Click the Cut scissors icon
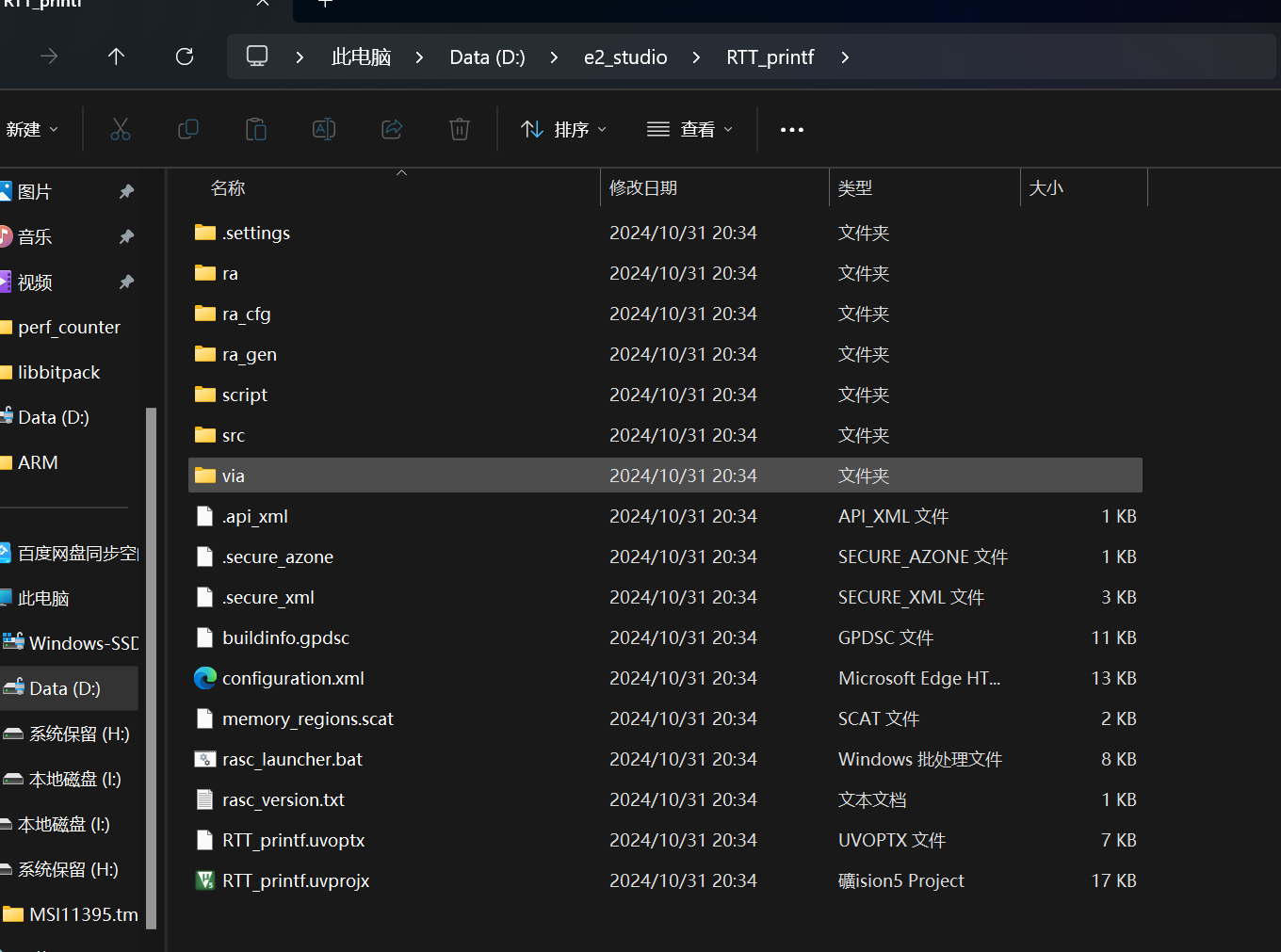This screenshot has width=1281, height=952. (x=121, y=129)
